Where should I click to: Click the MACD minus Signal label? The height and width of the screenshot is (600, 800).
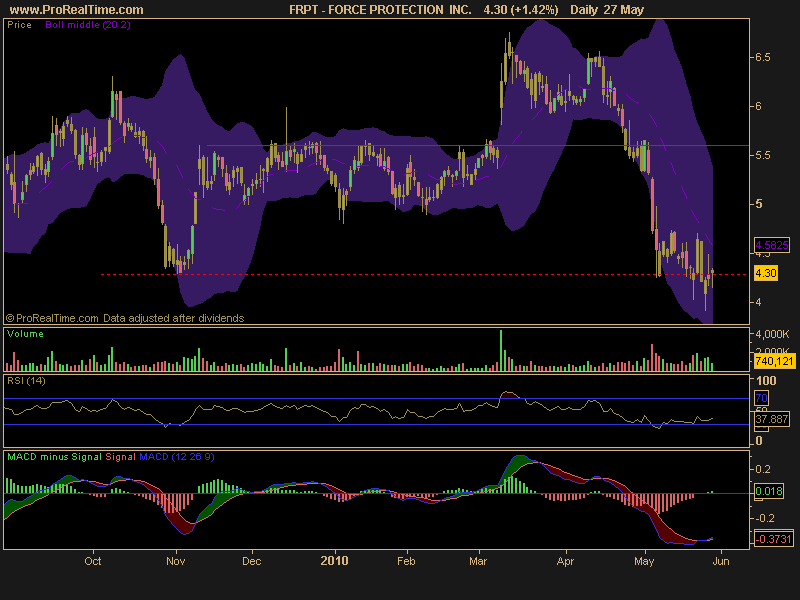[55, 457]
